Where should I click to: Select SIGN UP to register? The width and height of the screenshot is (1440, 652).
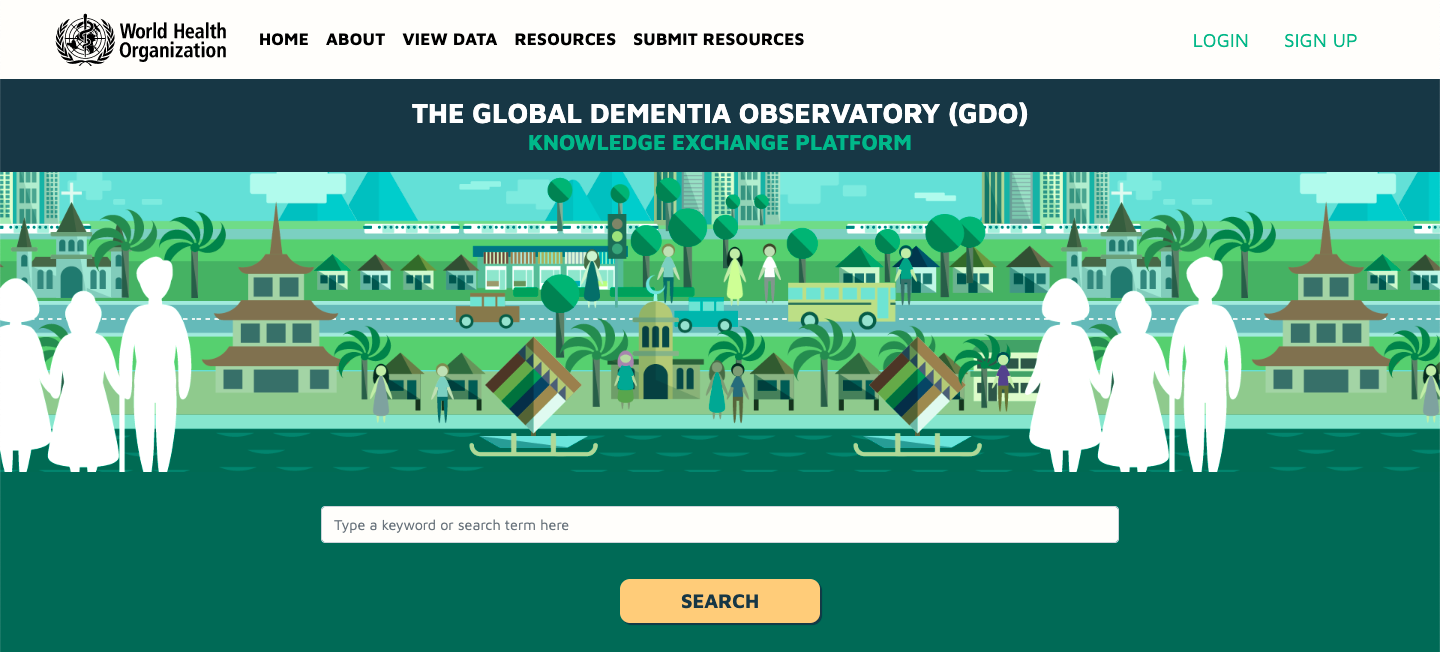click(1320, 41)
